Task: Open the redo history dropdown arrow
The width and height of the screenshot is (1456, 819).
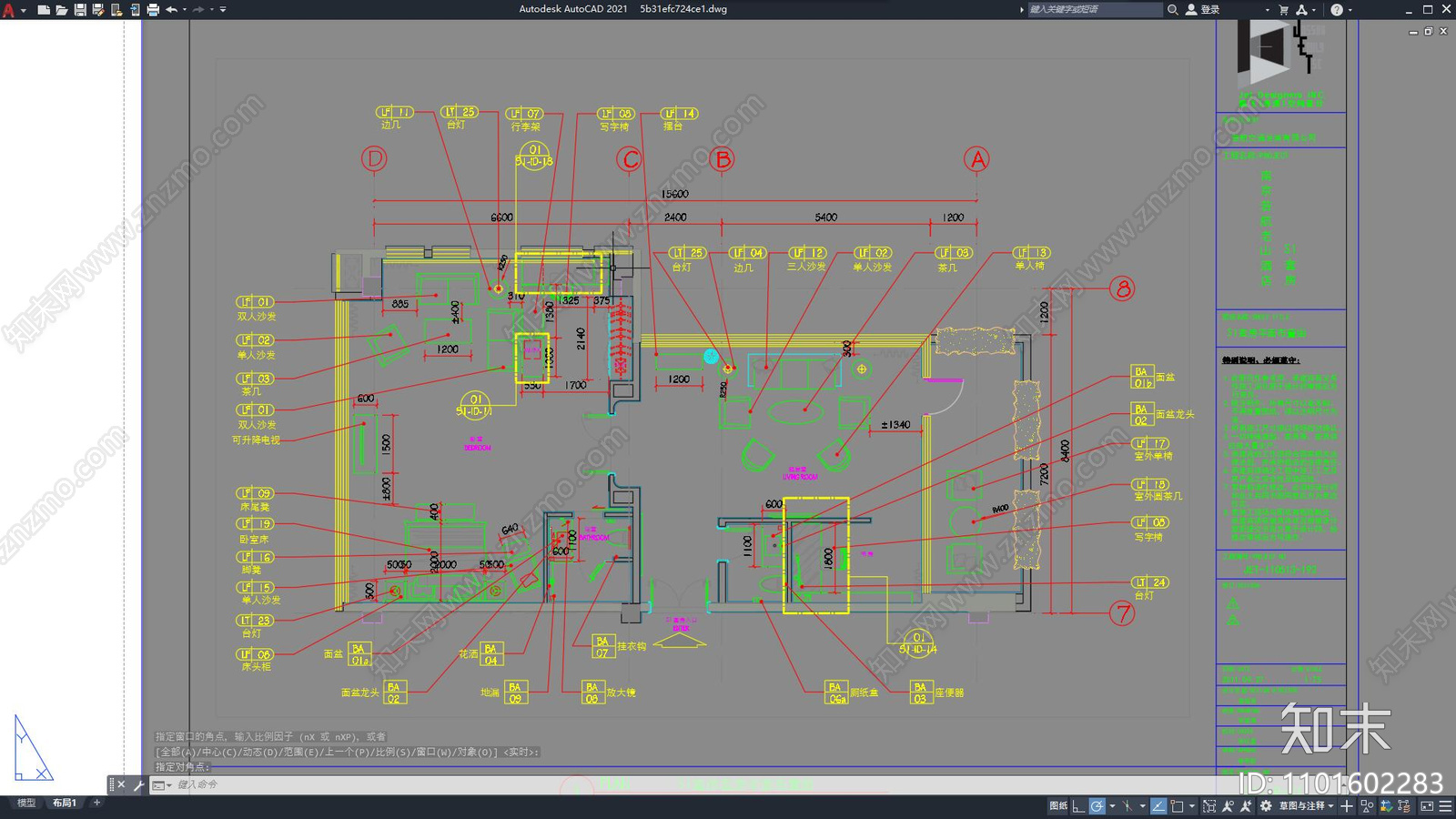Action: coord(212,9)
